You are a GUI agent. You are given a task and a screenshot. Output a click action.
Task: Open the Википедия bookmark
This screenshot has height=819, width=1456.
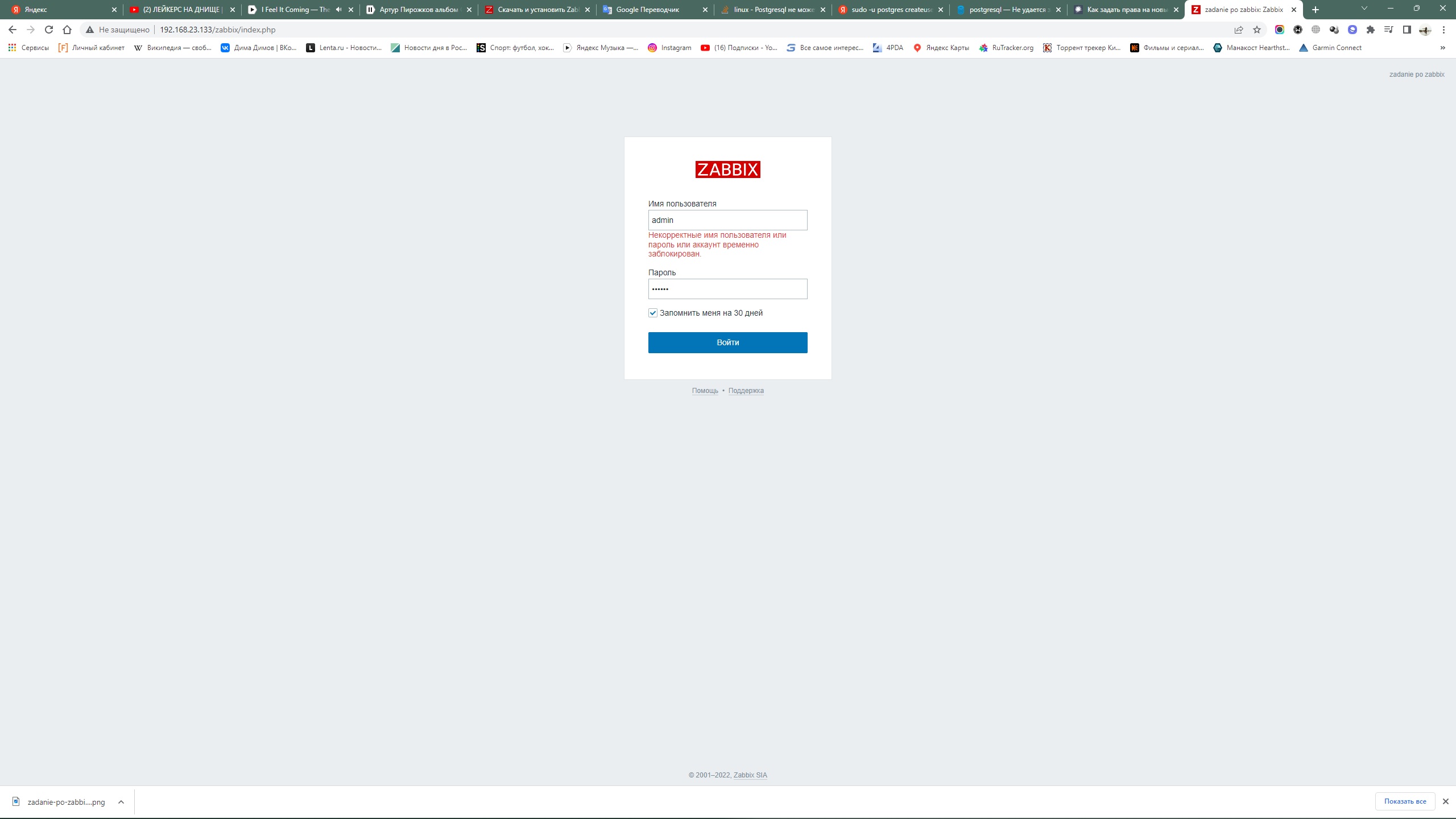click(x=173, y=48)
